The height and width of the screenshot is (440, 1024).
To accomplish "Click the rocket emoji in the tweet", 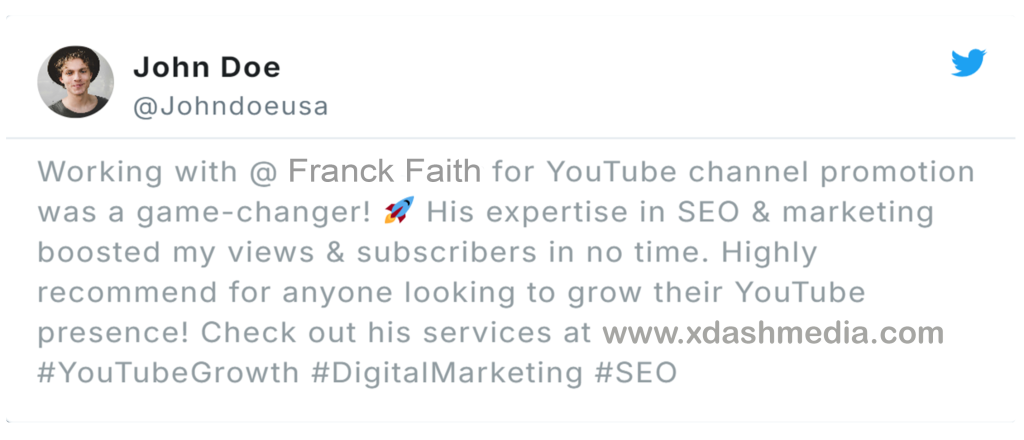I will [x=398, y=212].
